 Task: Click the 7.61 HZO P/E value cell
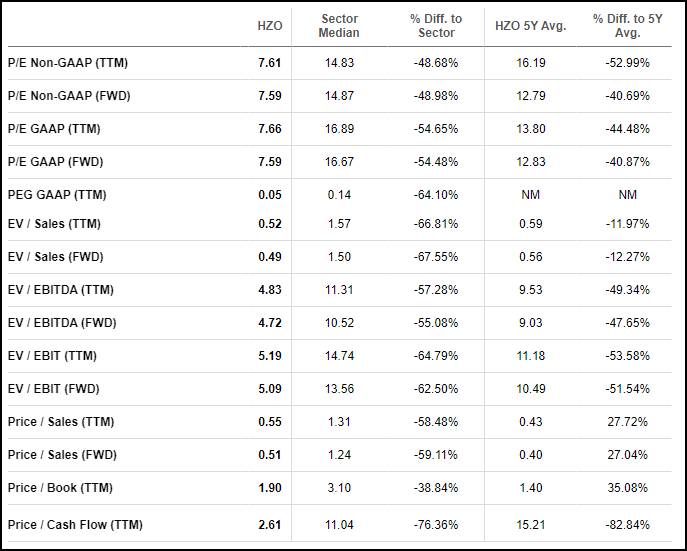(x=269, y=63)
